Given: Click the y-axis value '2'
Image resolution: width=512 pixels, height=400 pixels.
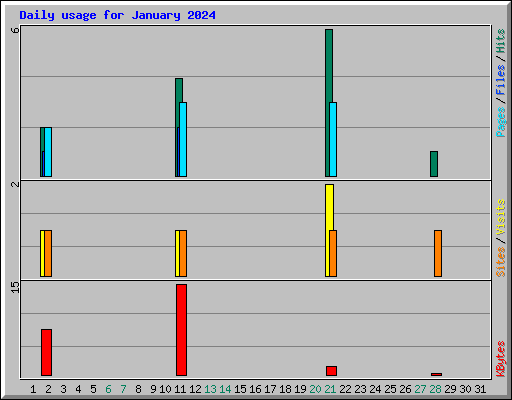Looking at the screenshot, I should 15,184.
